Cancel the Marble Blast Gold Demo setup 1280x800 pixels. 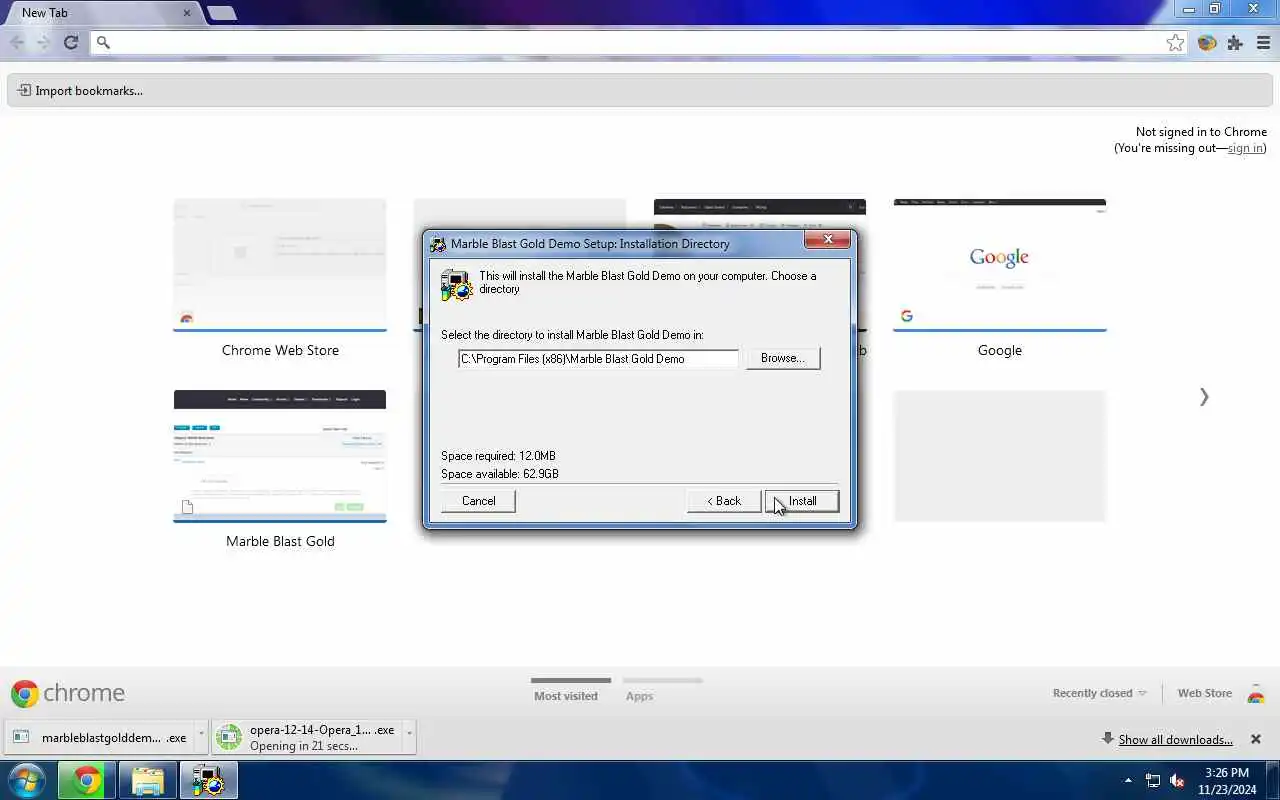tap(478, 501)
